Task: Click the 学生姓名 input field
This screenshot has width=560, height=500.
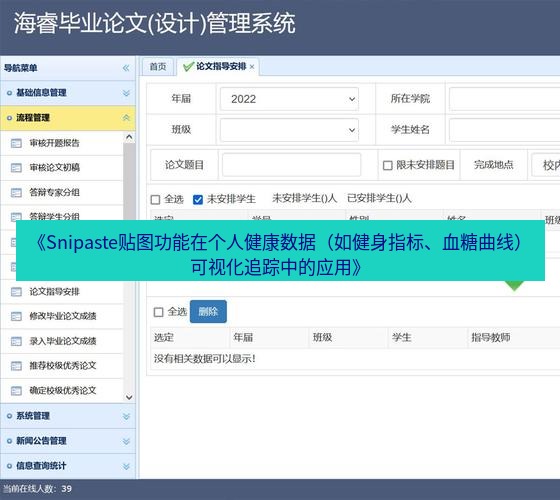Action: 505,130
